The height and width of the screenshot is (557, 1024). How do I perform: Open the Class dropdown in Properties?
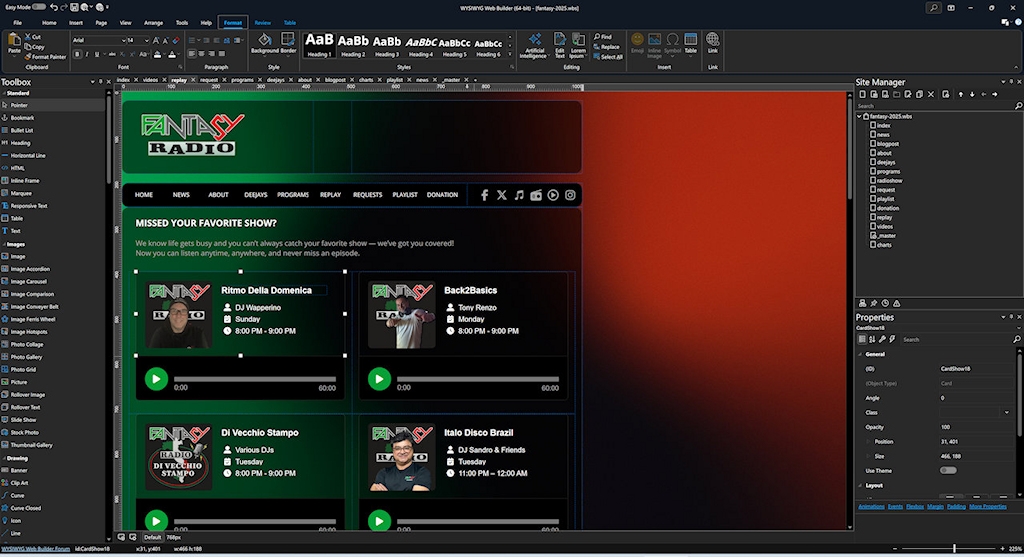(x=1006, y=413)
